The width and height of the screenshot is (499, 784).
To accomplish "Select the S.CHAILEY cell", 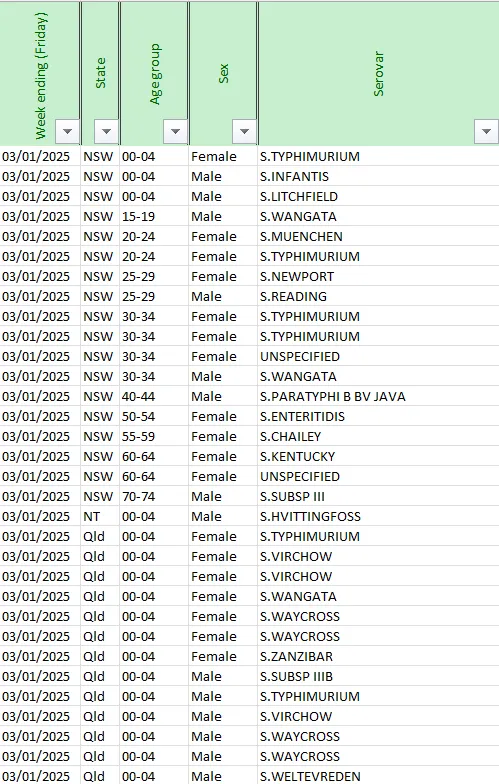I will (378, 436).
